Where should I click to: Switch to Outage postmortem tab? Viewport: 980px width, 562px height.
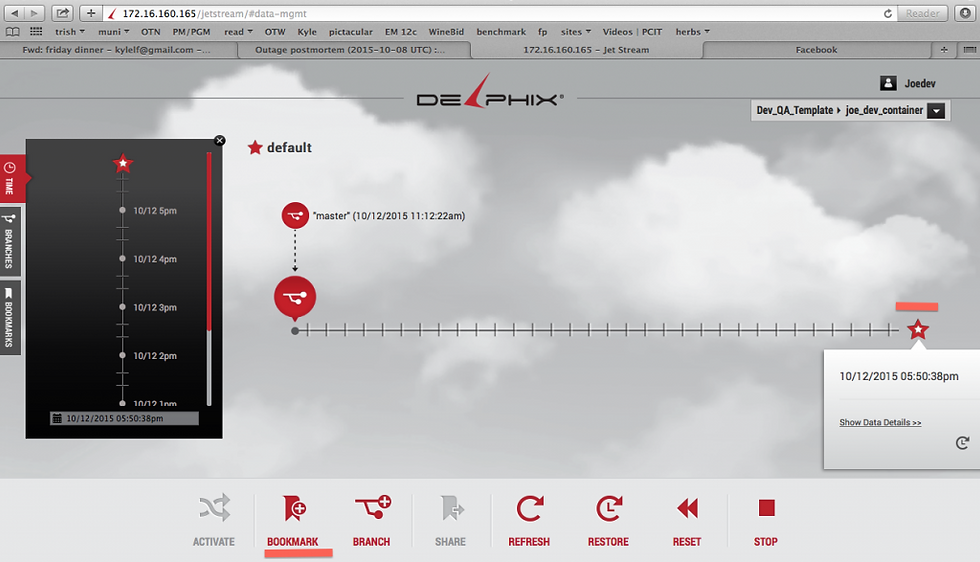[x=354, y=50]
